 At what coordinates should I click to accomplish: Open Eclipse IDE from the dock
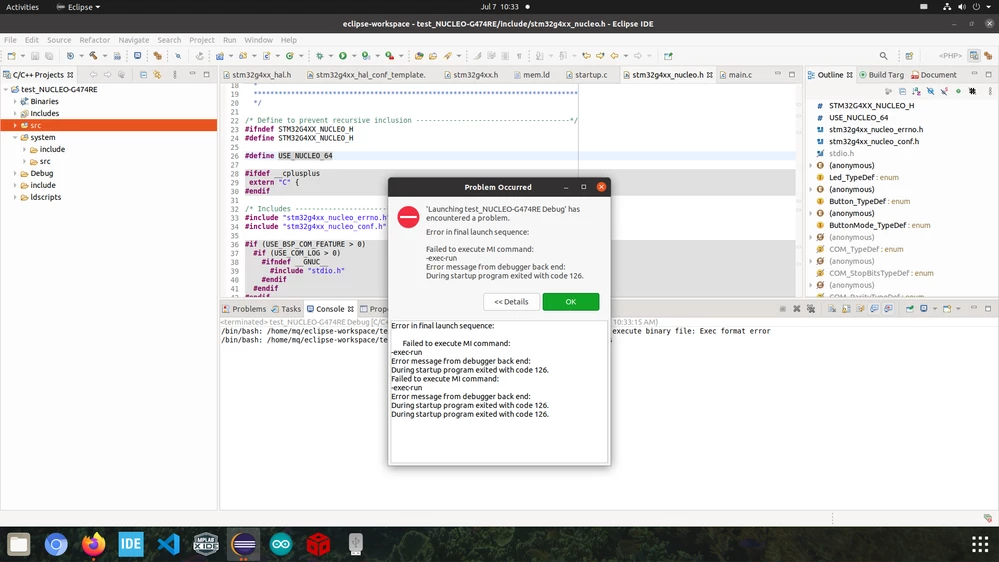click(243, 544)
